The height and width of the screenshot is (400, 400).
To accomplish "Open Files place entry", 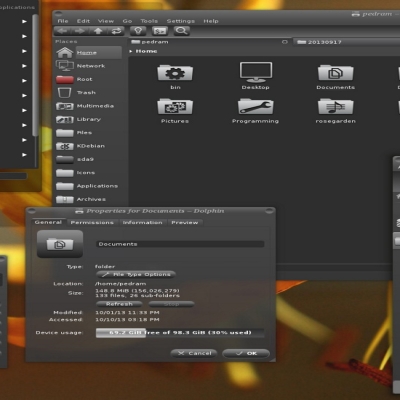I will pos(89,133).
